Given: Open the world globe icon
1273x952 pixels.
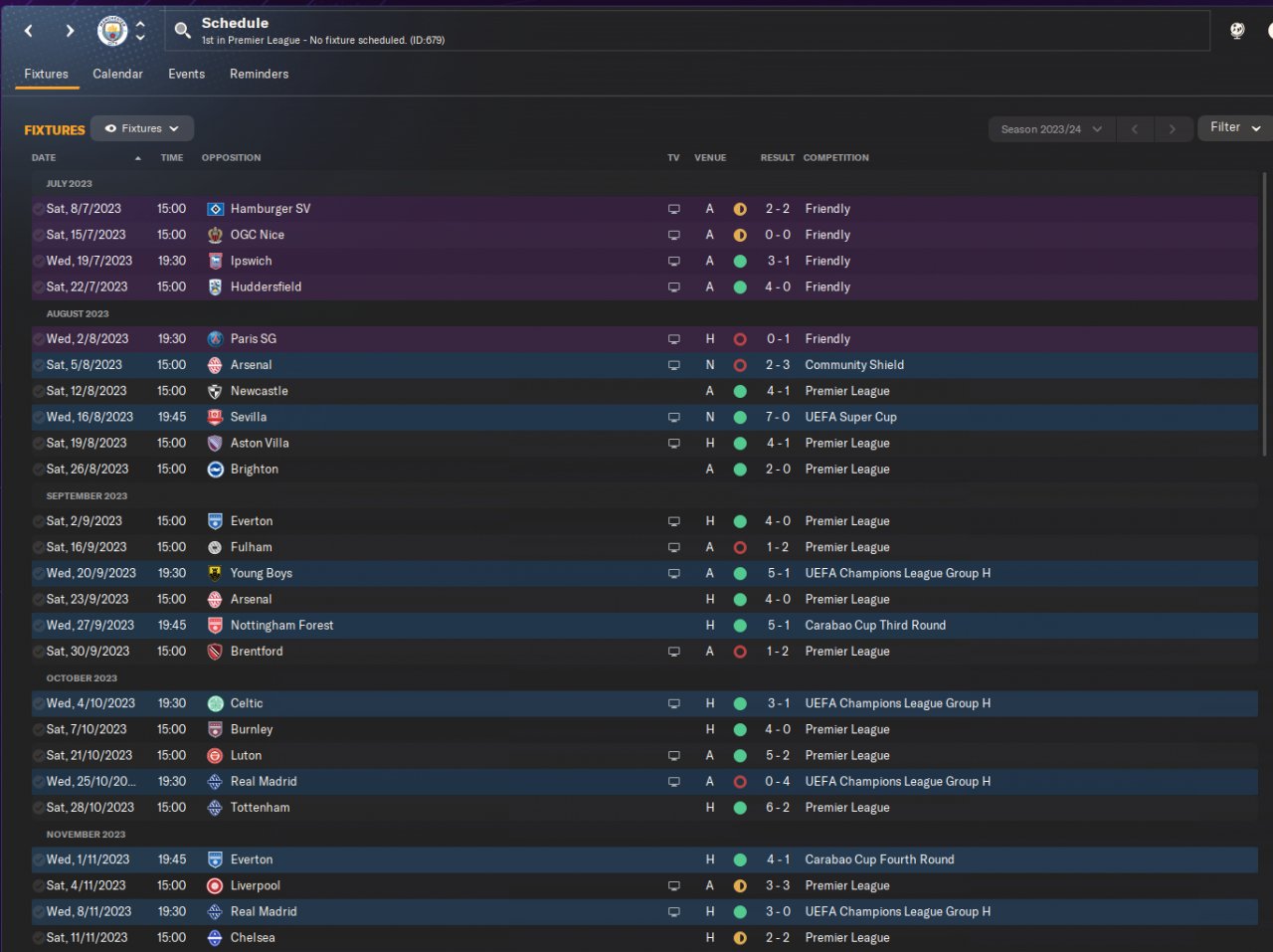Looking at the screenshot, I should click(1237, 31).
